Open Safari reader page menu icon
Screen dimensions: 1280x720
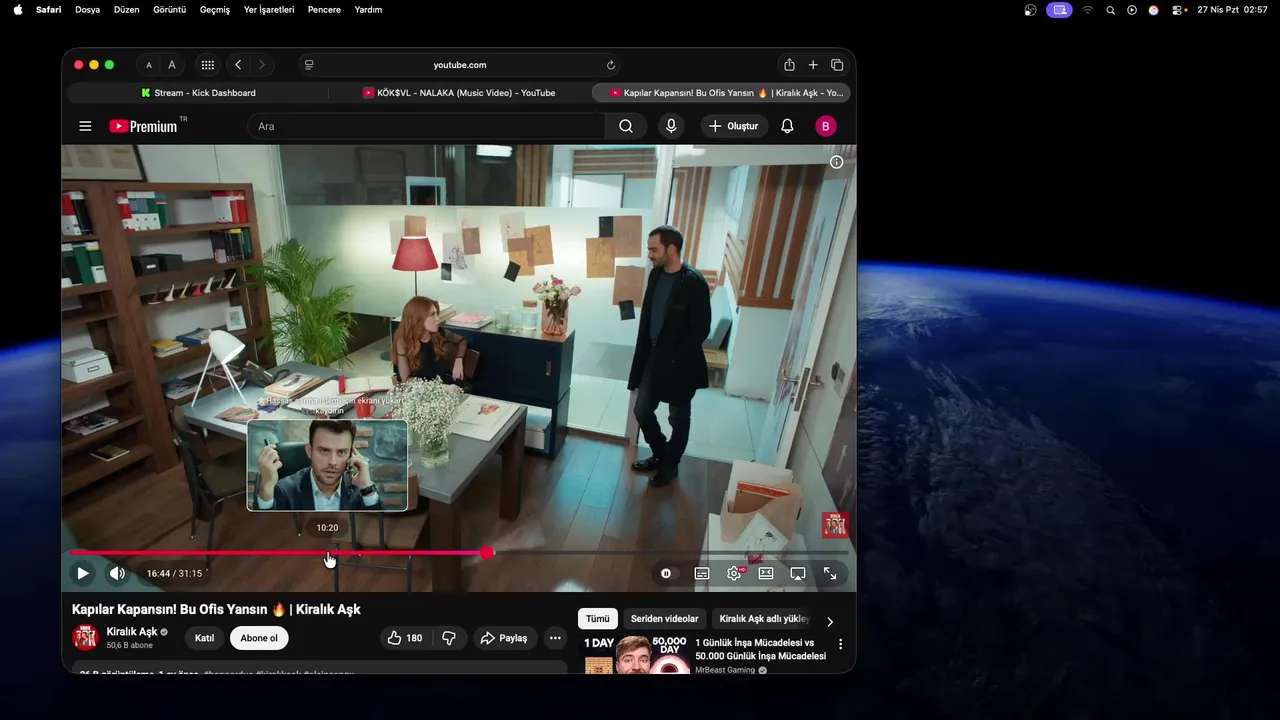309,65
